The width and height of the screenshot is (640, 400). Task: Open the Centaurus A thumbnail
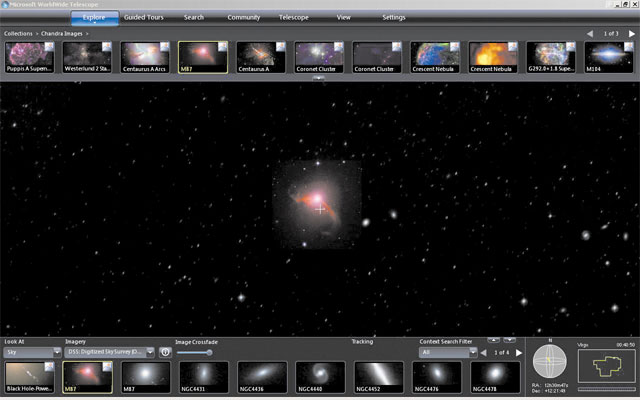pos(261,58)
